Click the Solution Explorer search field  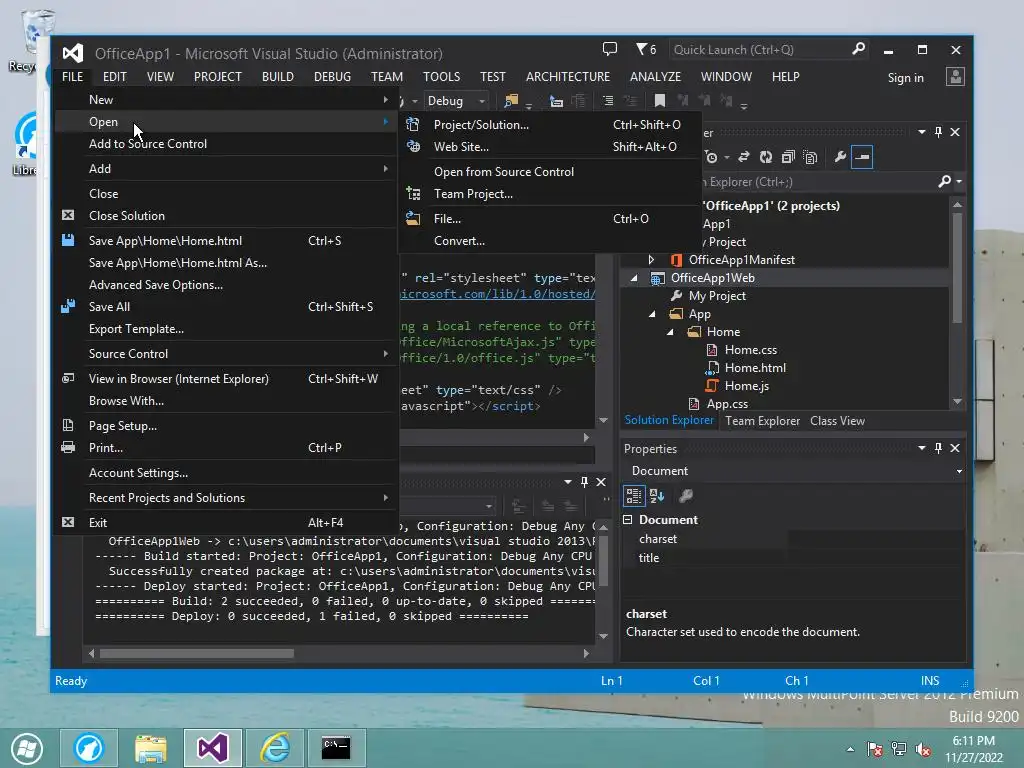pos(820,182)
